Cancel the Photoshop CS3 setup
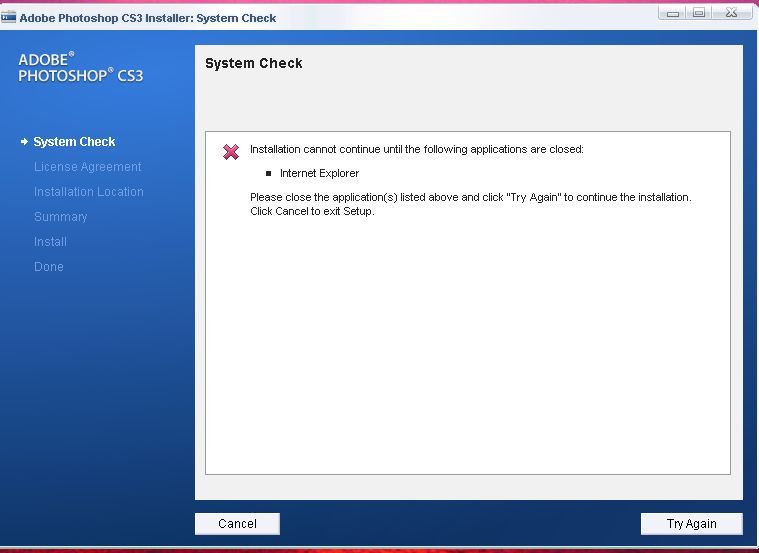 point(237,523)
